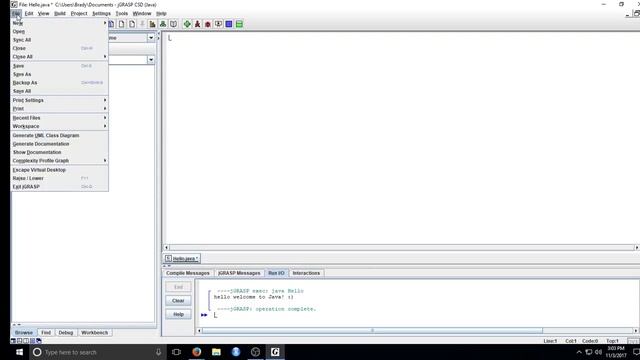Select the Hello.java file tab

[x=182, y=258]
